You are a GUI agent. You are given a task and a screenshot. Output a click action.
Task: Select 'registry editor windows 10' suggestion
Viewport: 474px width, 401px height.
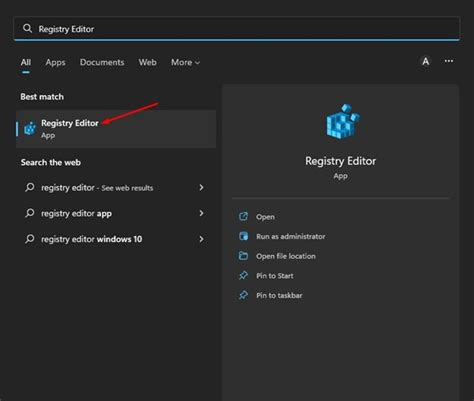pyautogui.click(x=116, y=239)
